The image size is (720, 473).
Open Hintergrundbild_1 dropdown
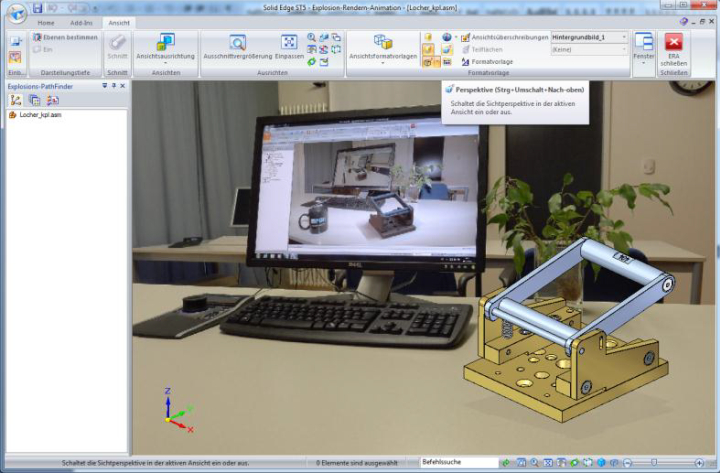coord(624,37)
